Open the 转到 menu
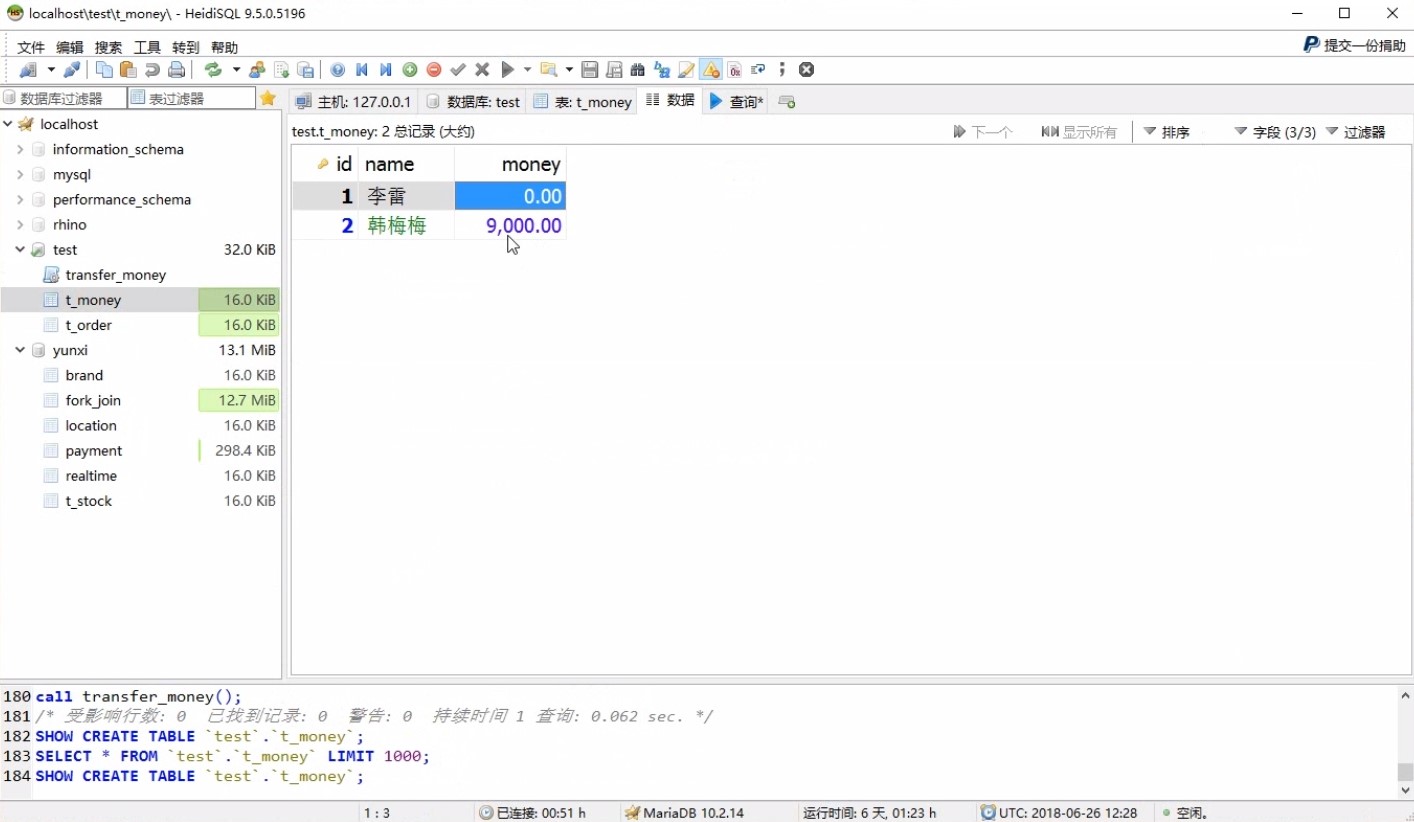Viewport: 1414px width, 822px height. point(186,47)
